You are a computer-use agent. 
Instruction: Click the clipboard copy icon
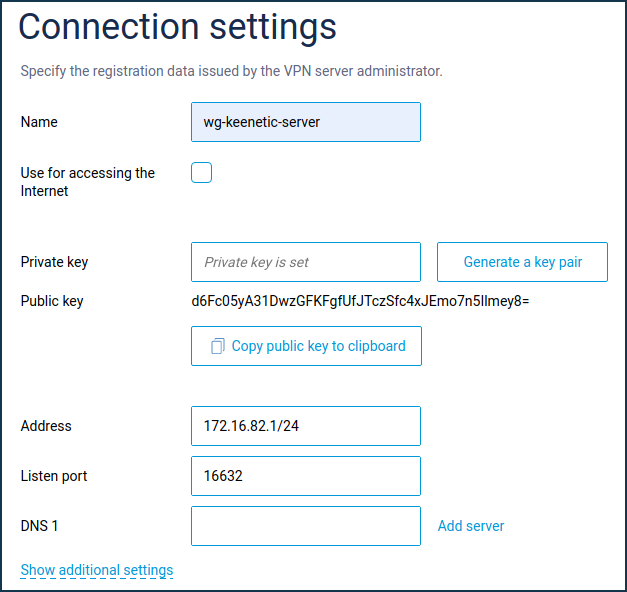tap(218, 346)
